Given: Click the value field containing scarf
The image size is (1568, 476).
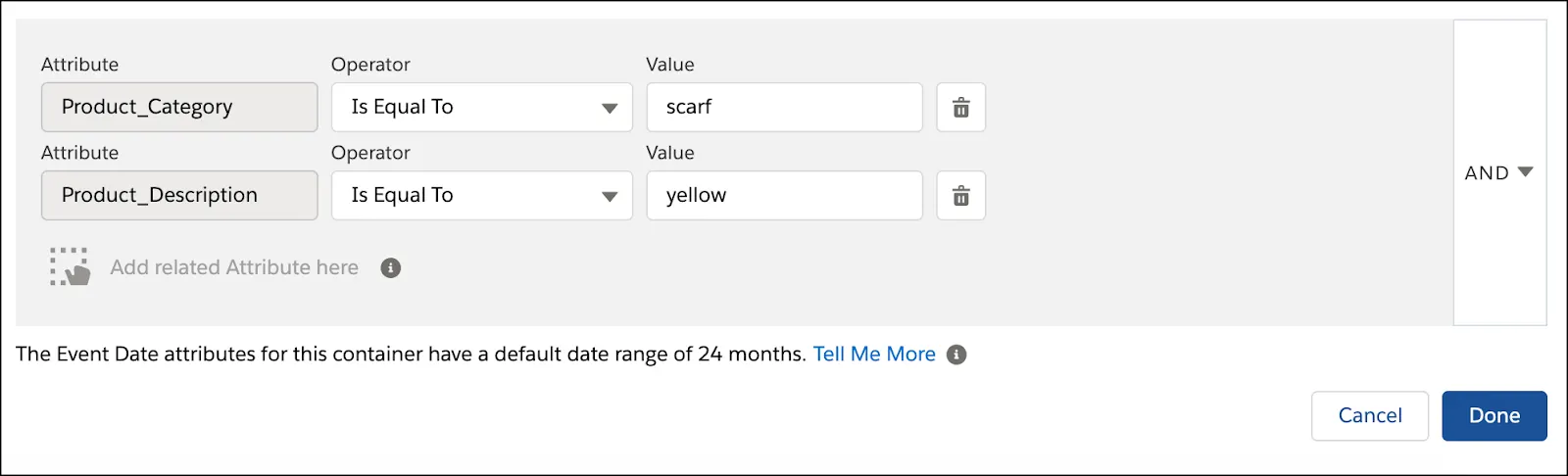Looking at the screenshot, I should tap(784, 108).
